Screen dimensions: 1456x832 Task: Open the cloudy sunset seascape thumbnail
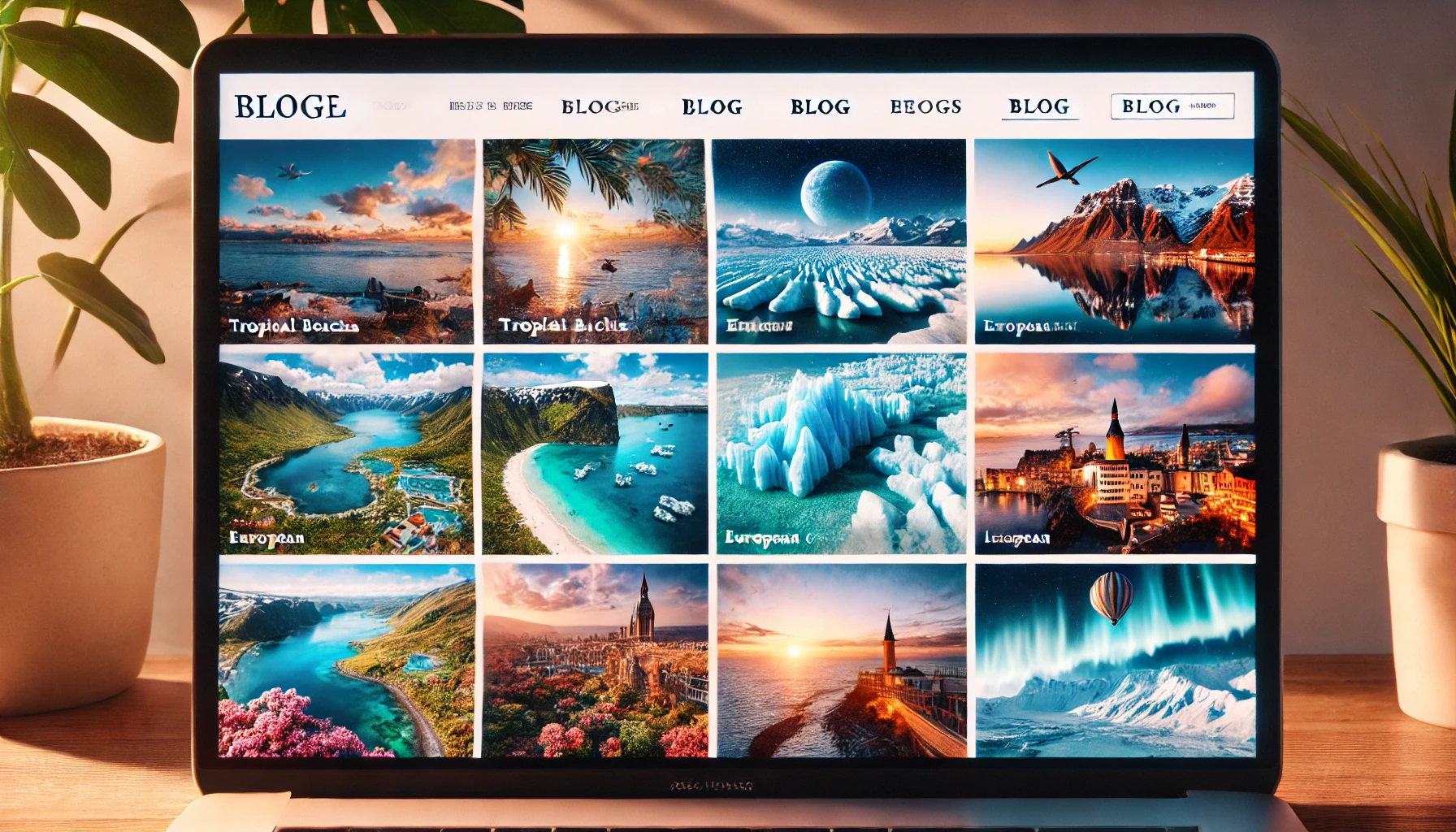346,241
